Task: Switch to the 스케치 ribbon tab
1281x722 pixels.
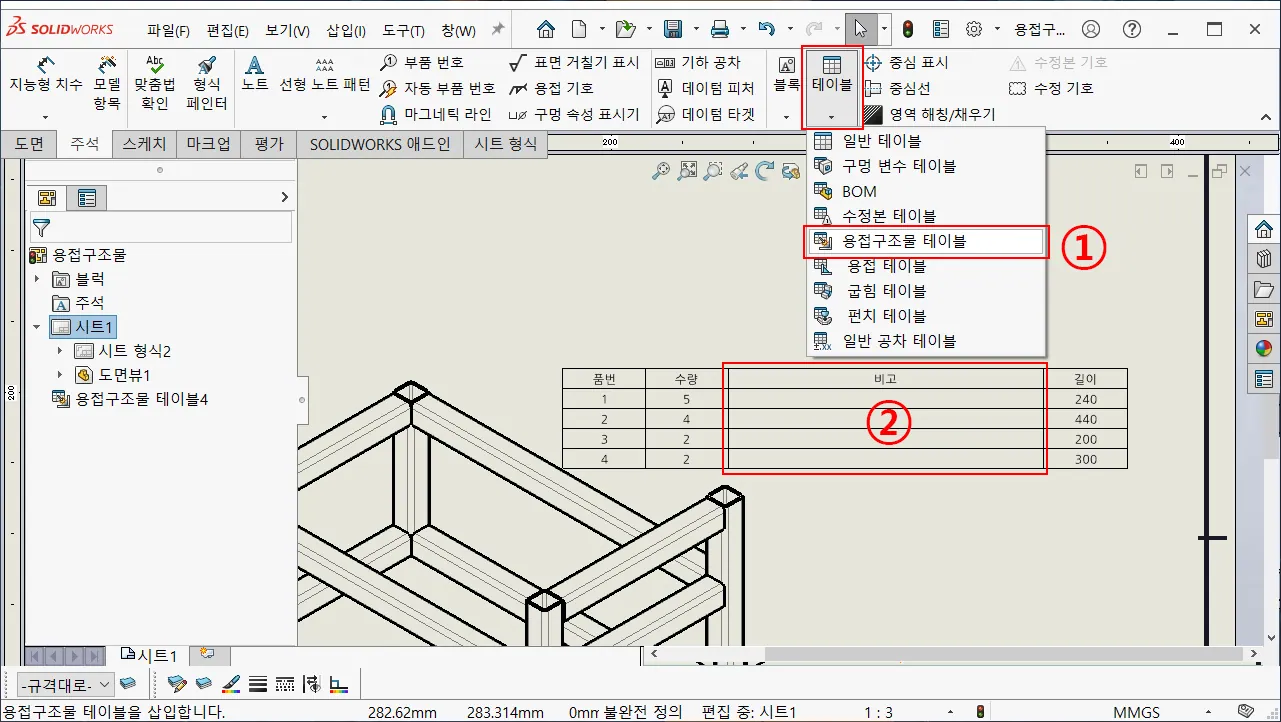Action: (145, 144)
